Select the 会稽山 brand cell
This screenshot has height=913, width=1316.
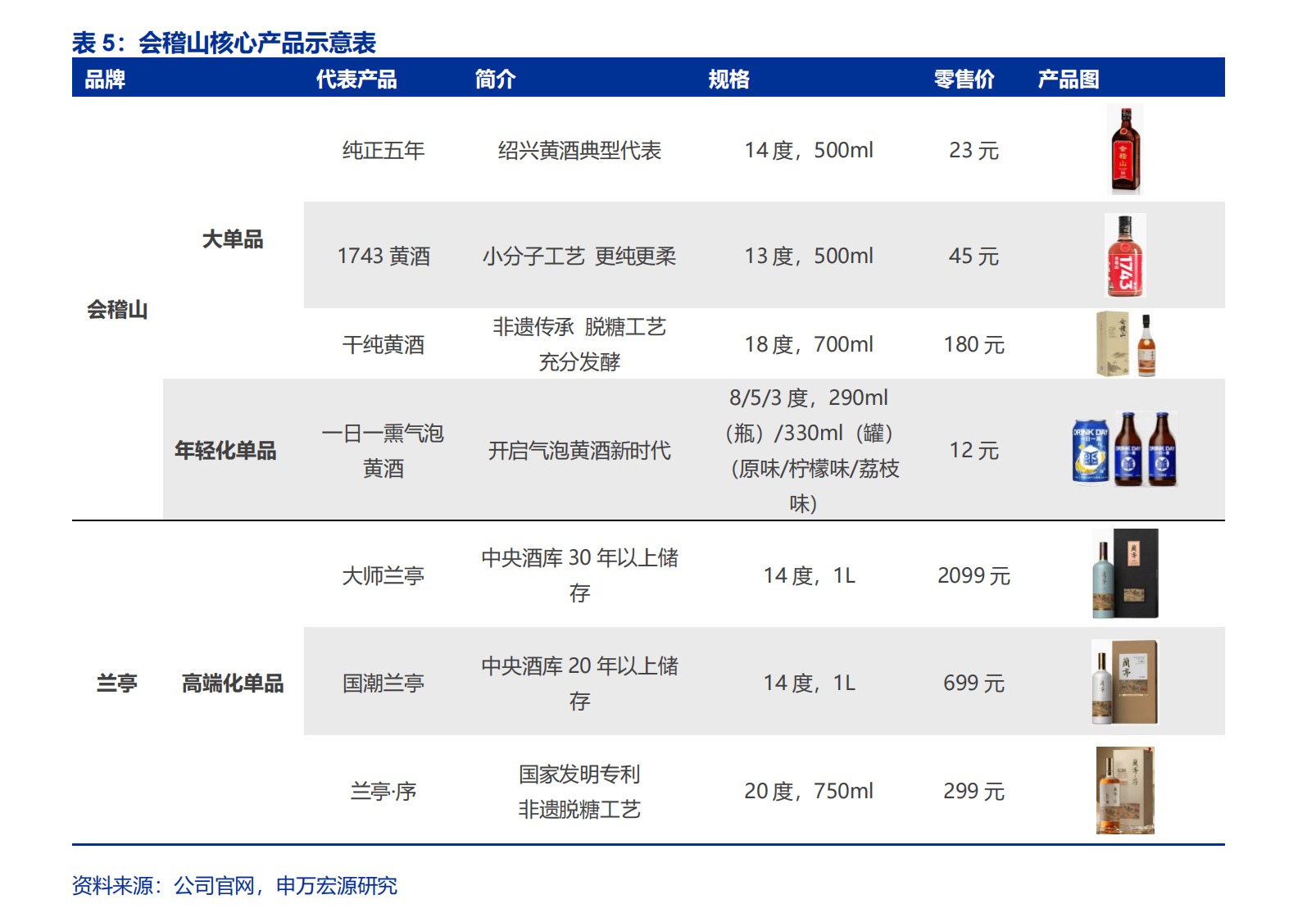tap(117, 309)
